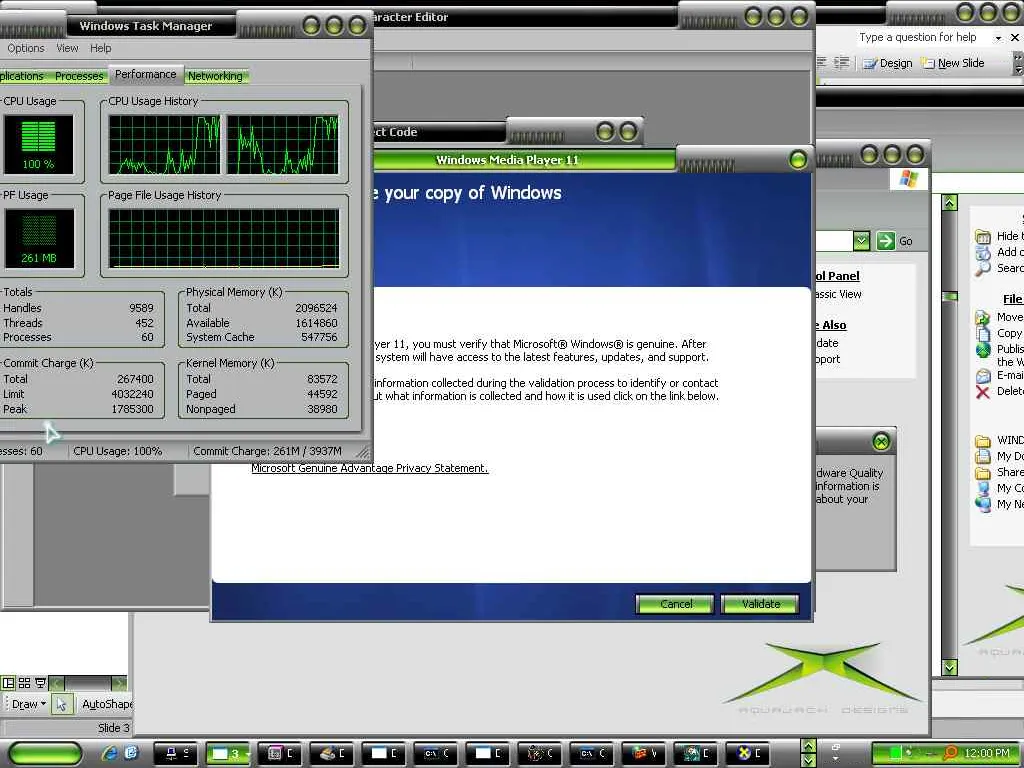Open My Network Places icon
The image size is (1024, 768).
click(x=983, y=504)
